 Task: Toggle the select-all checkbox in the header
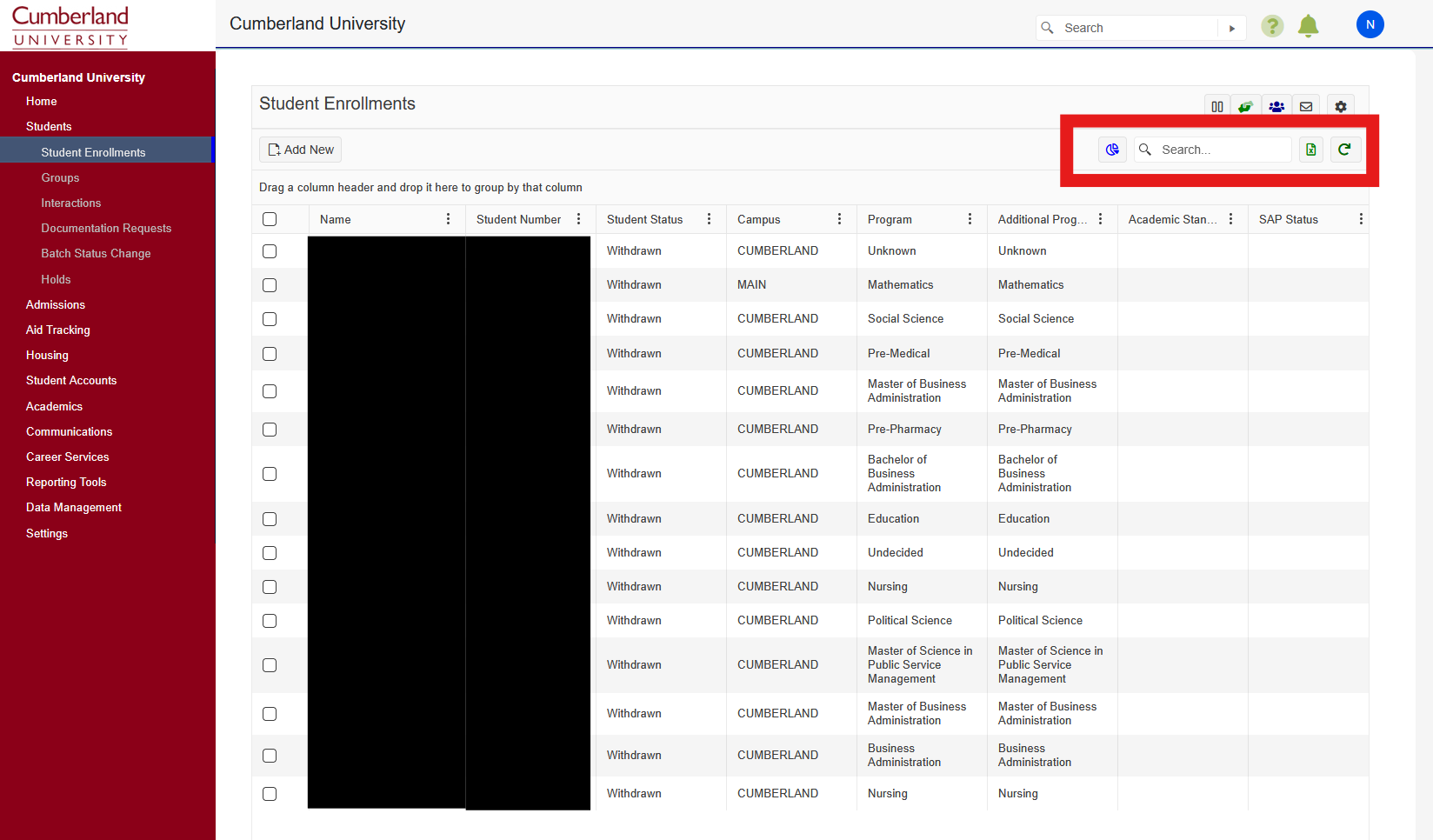[270, 219]
